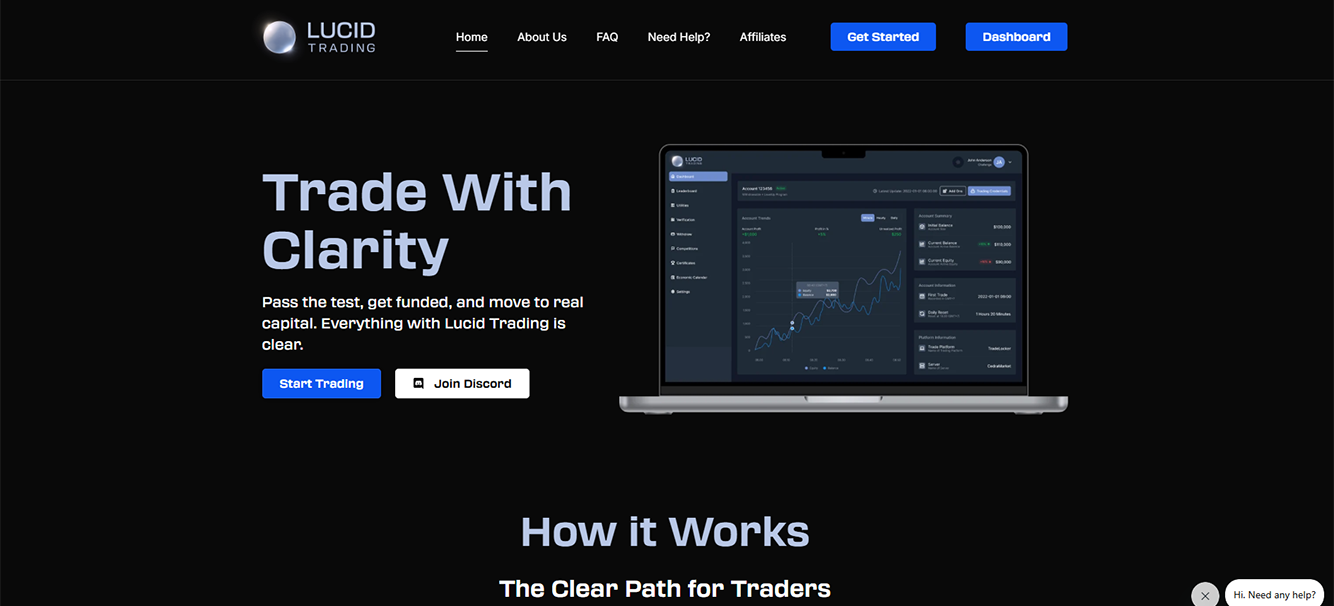Screen dimensions: 1334x606
Task: Close the chat help prompt
Action: pyautogui.click(x=1205, y=595)
